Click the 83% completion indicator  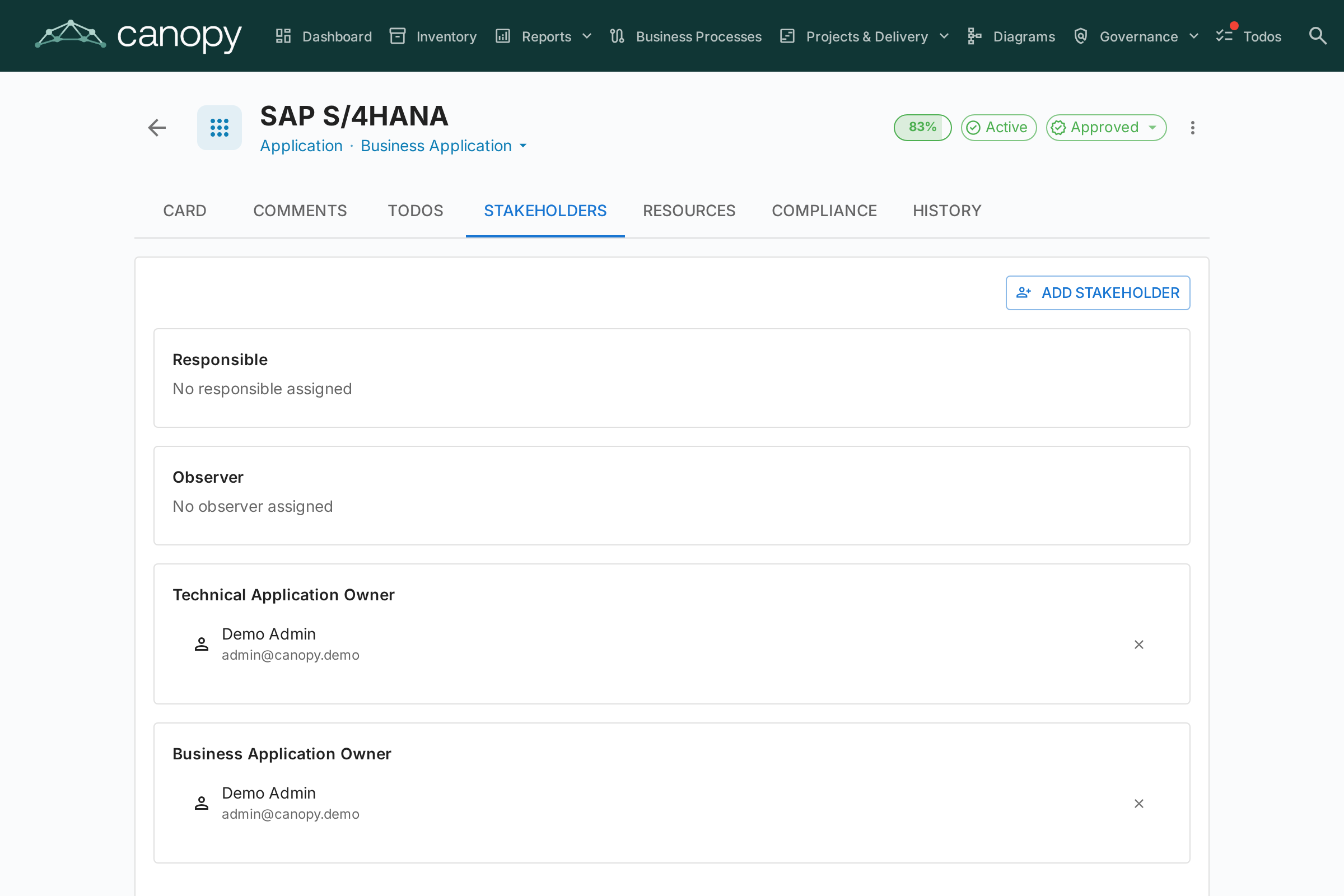point(922,128)
